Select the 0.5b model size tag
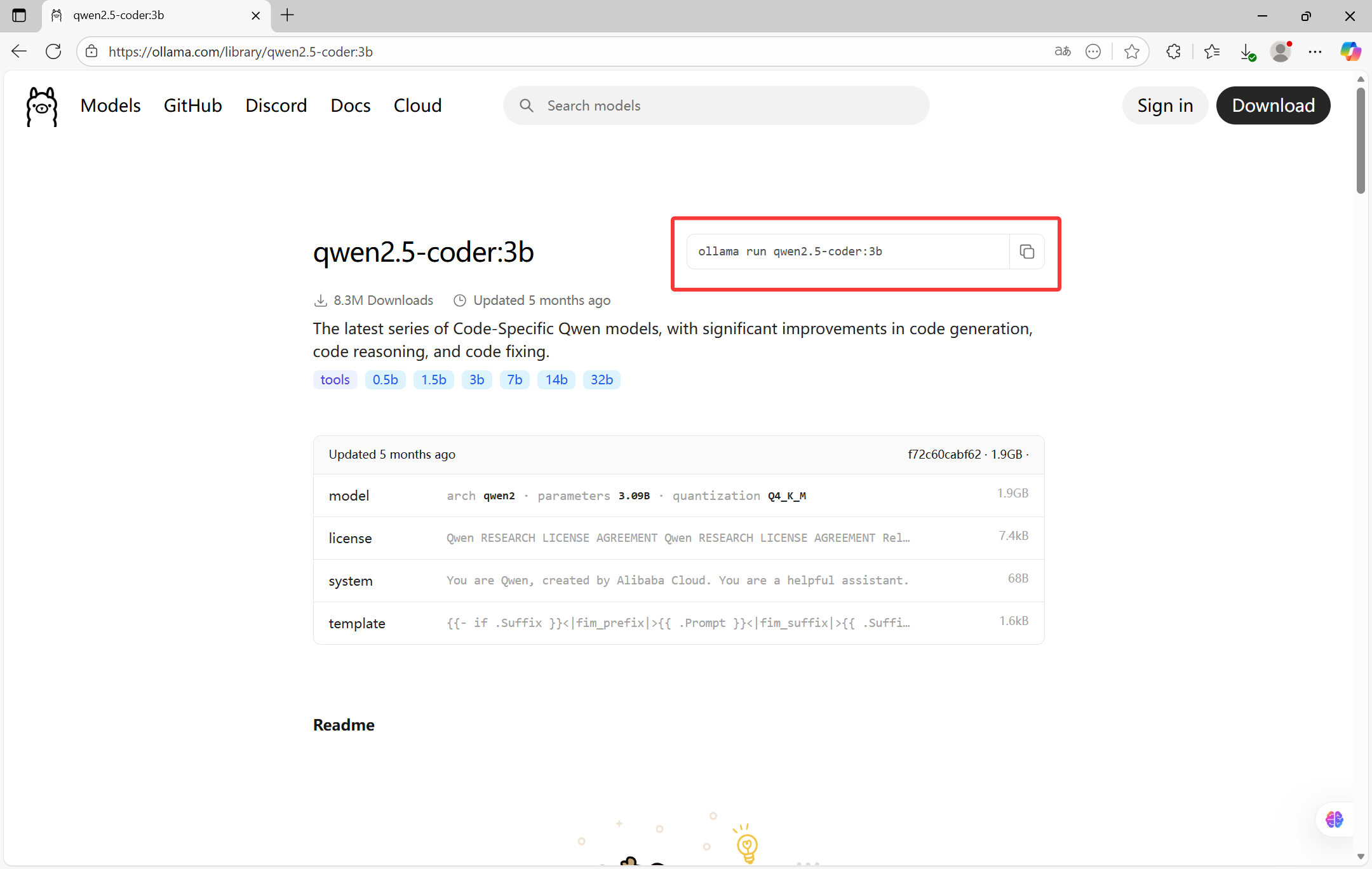Screen dimensions: 1372x869 (386, 380)
